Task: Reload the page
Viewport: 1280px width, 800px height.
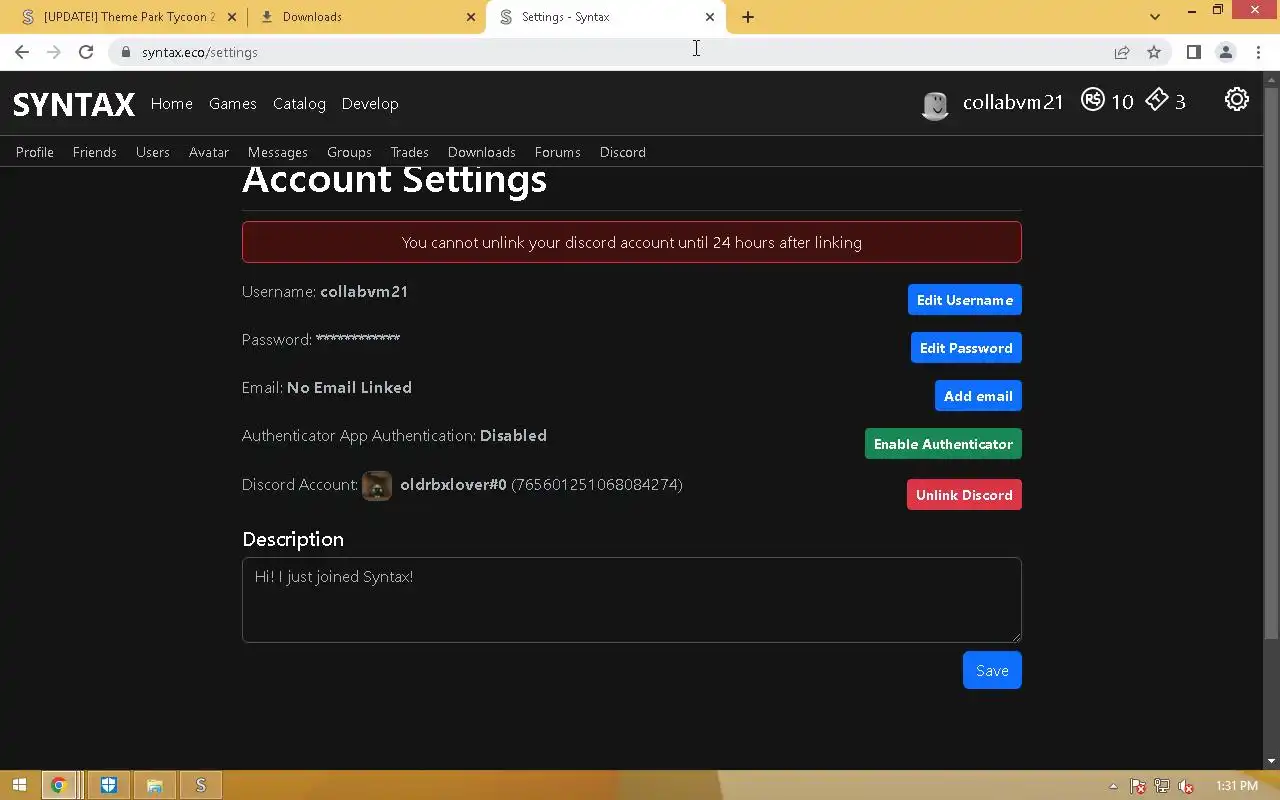Action: tap(86, 52)
